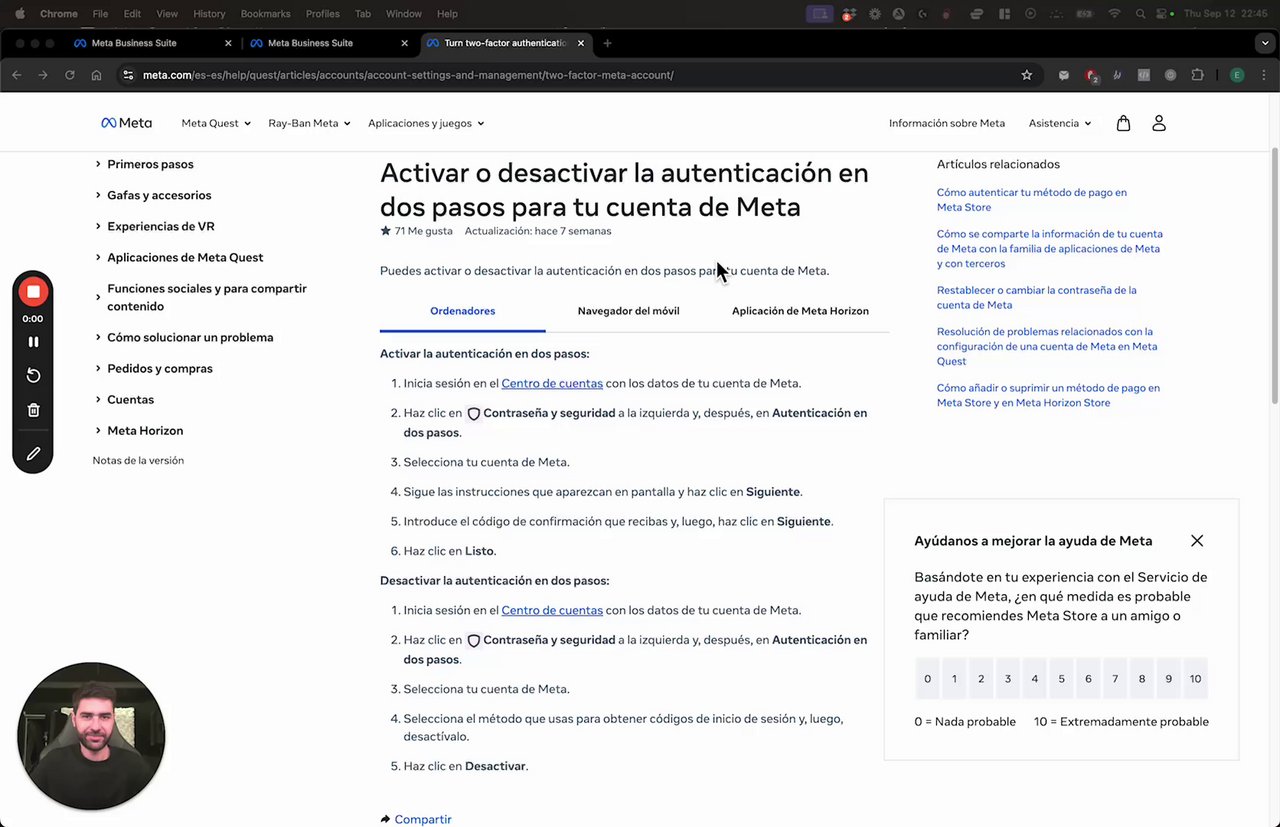Viewport: 1280px width, 827px height.
Task: Open the Bookmarks menu in macOS menu bar
Action: pos(265,14)
